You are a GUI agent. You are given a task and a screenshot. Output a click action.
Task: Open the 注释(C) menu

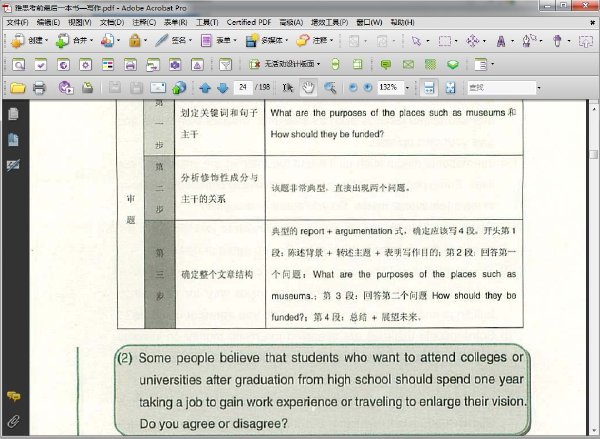(144, 23)
